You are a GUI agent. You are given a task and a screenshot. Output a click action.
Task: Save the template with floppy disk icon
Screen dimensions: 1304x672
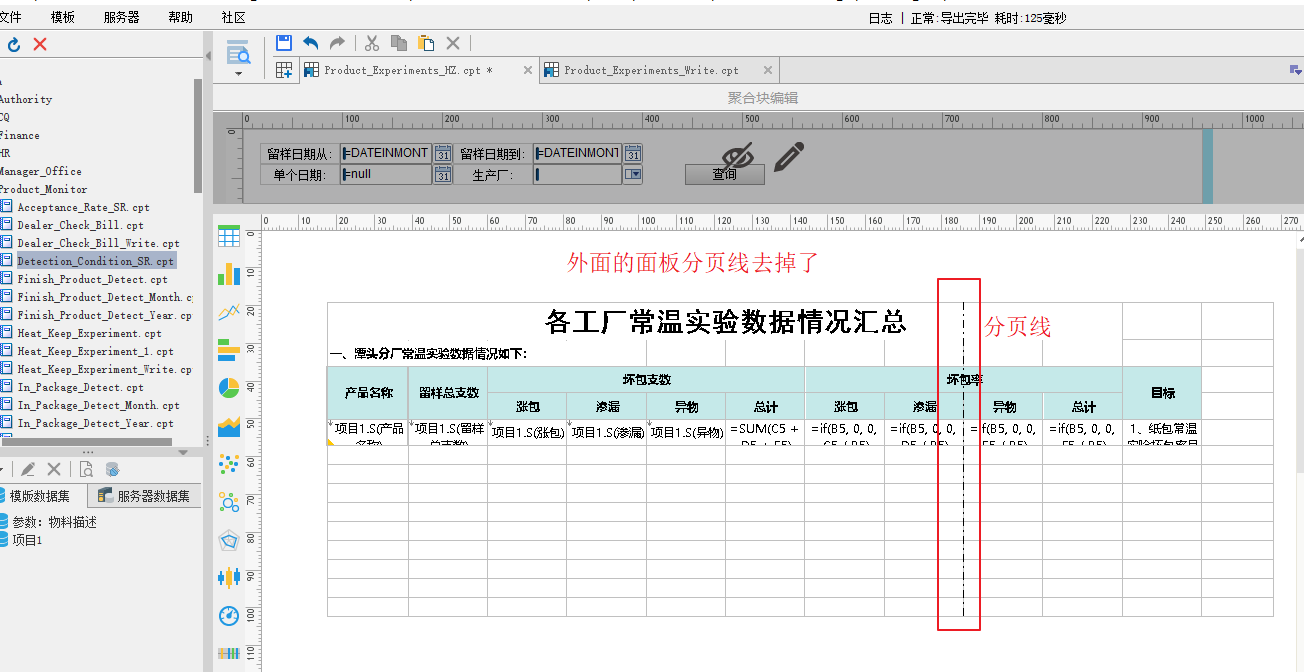[284, 43]
